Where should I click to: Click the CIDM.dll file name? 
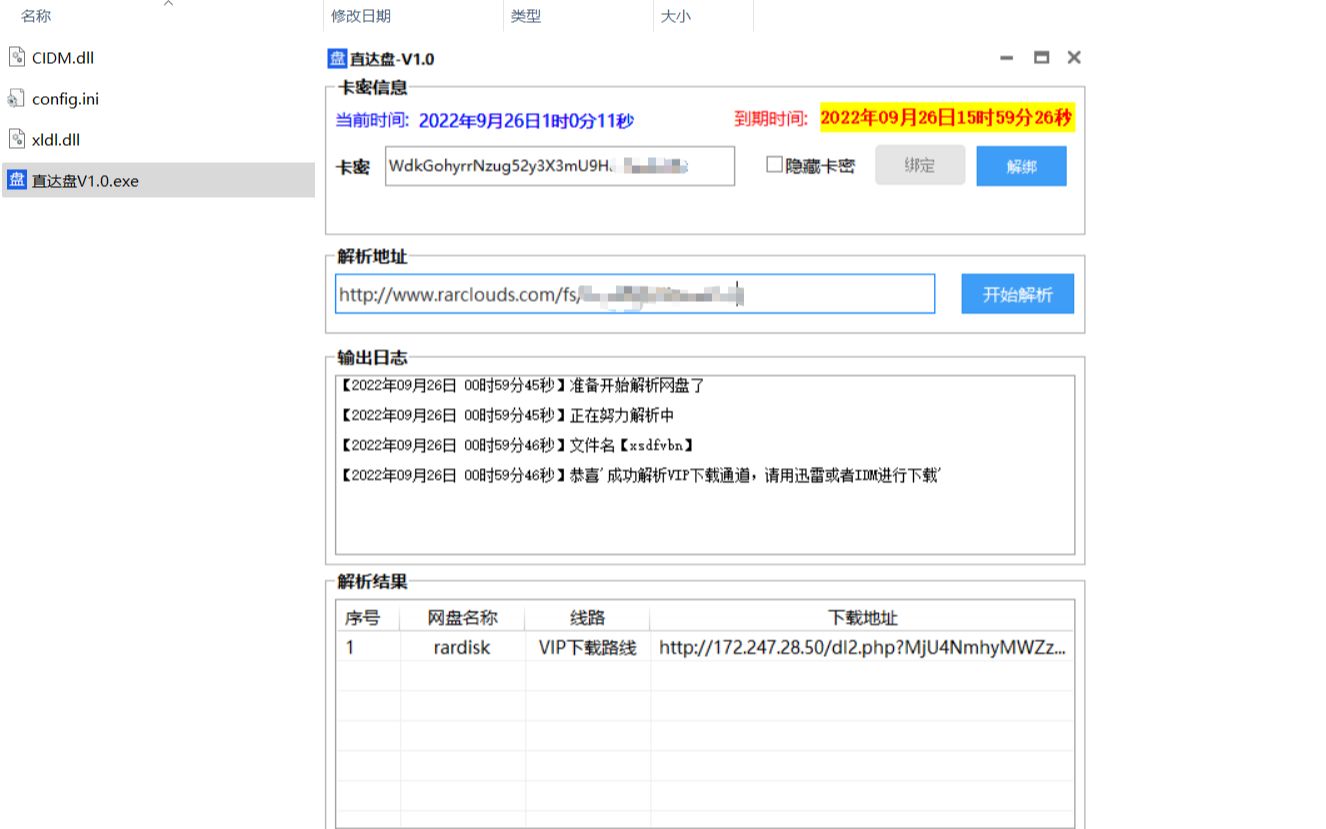click(63, 58)
